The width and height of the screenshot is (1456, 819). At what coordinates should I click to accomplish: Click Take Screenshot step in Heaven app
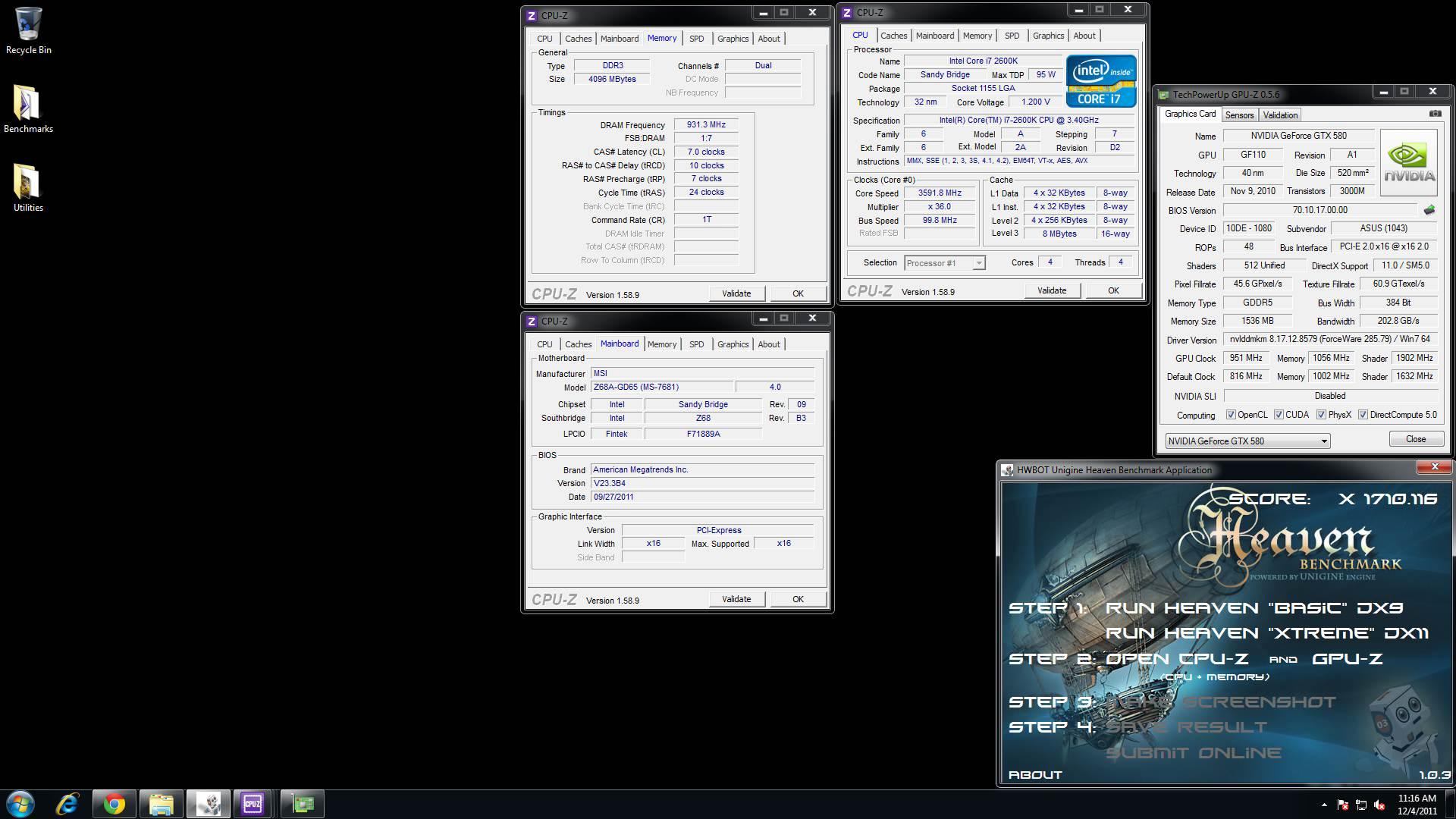pyautogui.click(x=1221, y=702)
